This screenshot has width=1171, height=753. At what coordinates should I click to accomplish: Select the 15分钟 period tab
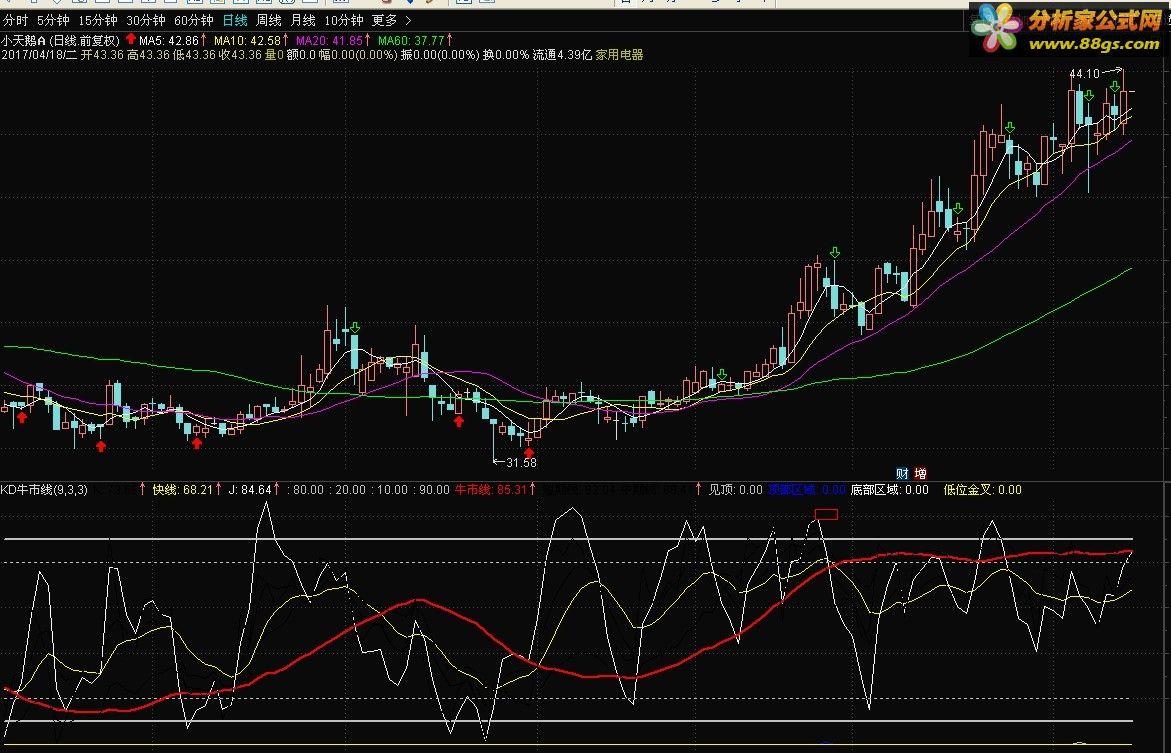98,20
